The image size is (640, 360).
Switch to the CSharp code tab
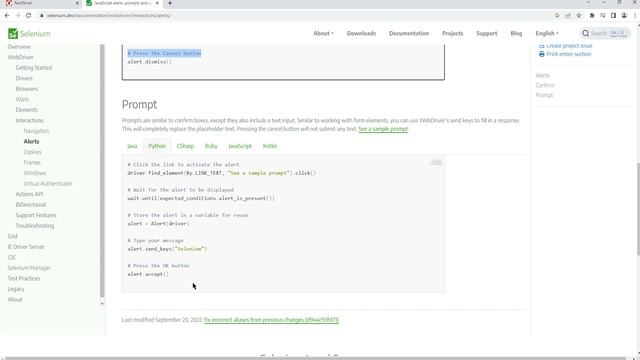tap(185, 146)
